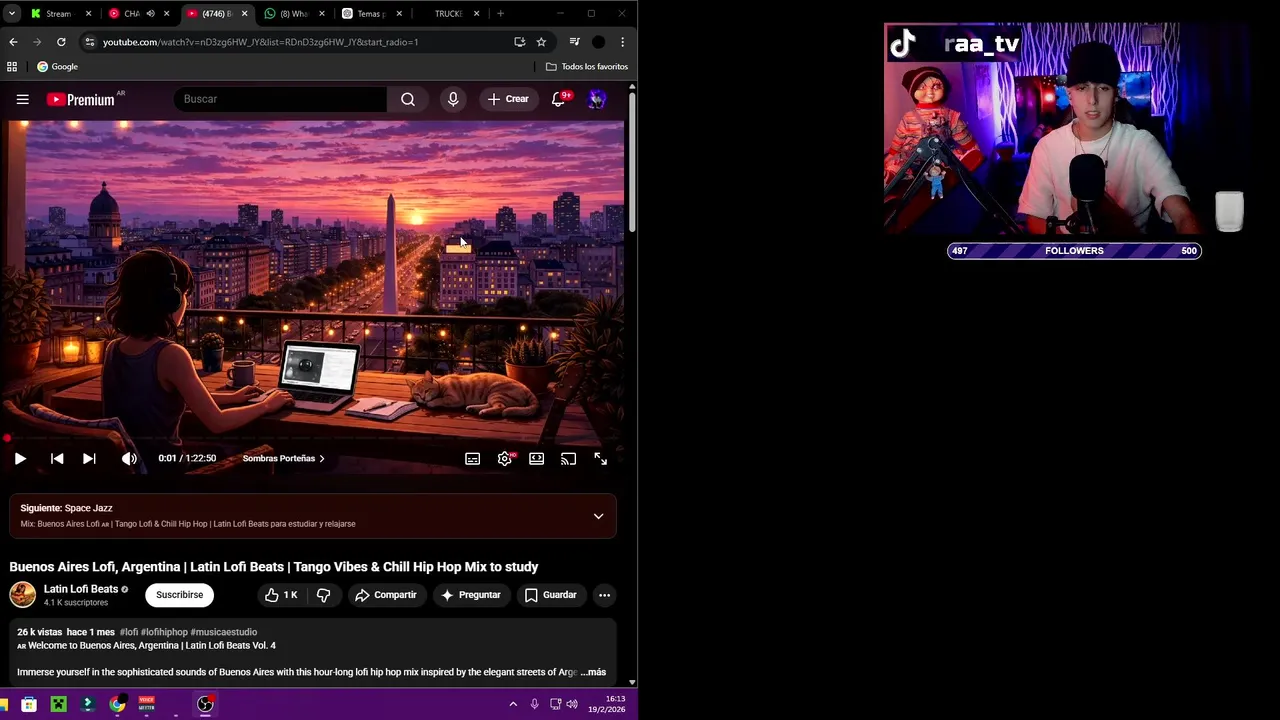
Task: Click the #lofihiphop hashtag
Action: click(x=164, y=632)
